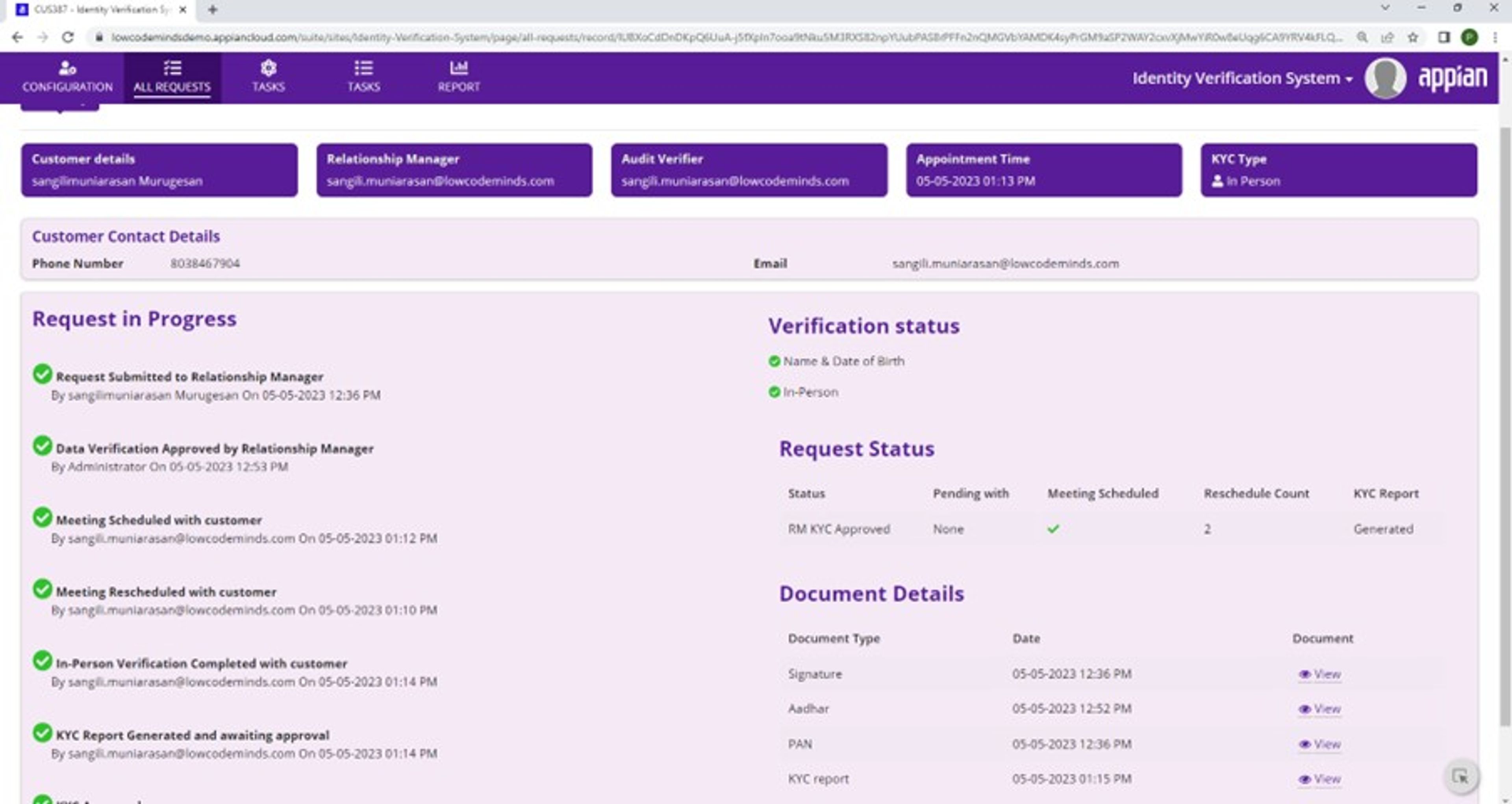Click the In-Person verification status check icon

(774, 392)
